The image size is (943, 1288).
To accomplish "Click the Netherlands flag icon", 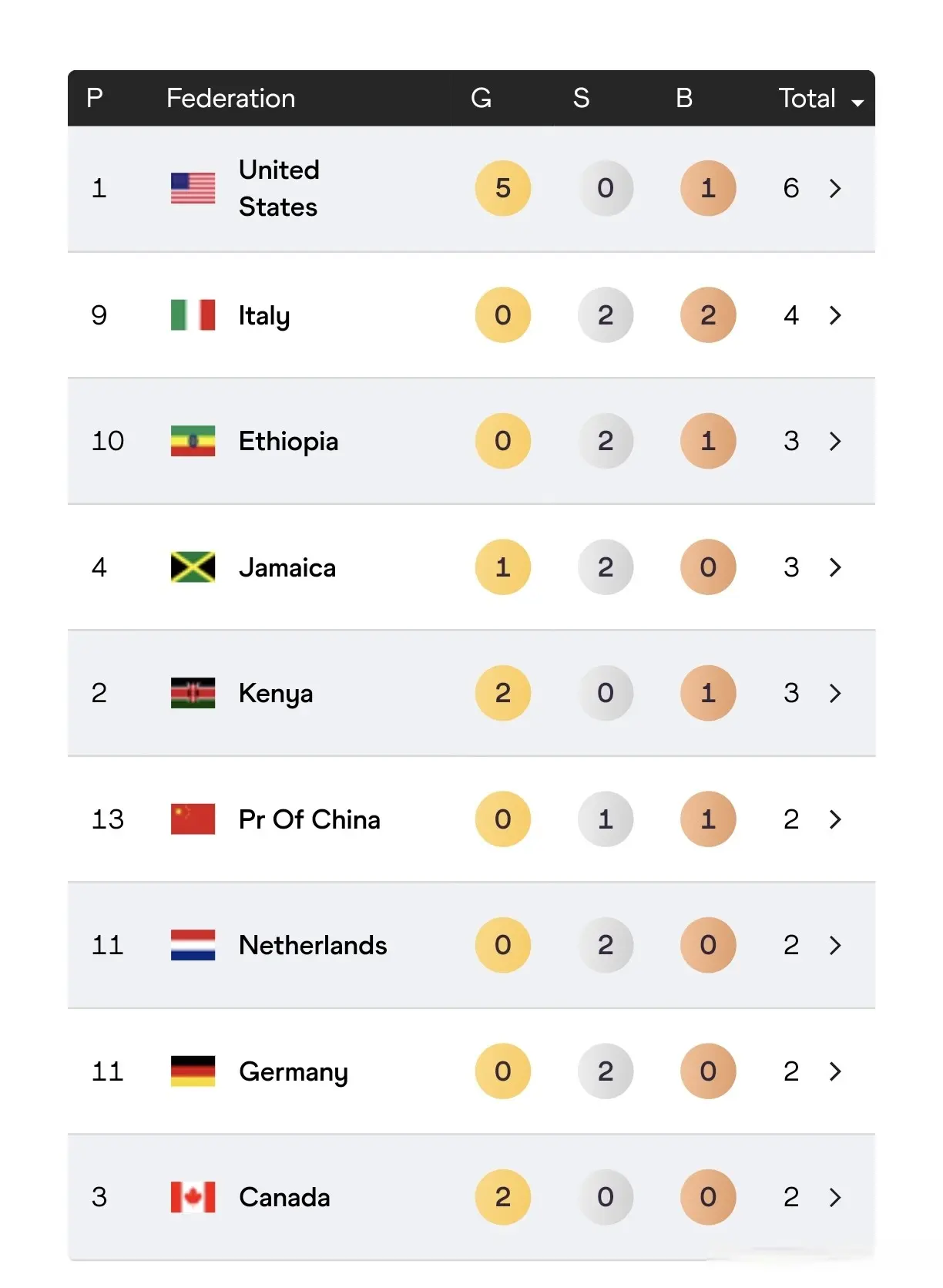I will click(193, 945).
